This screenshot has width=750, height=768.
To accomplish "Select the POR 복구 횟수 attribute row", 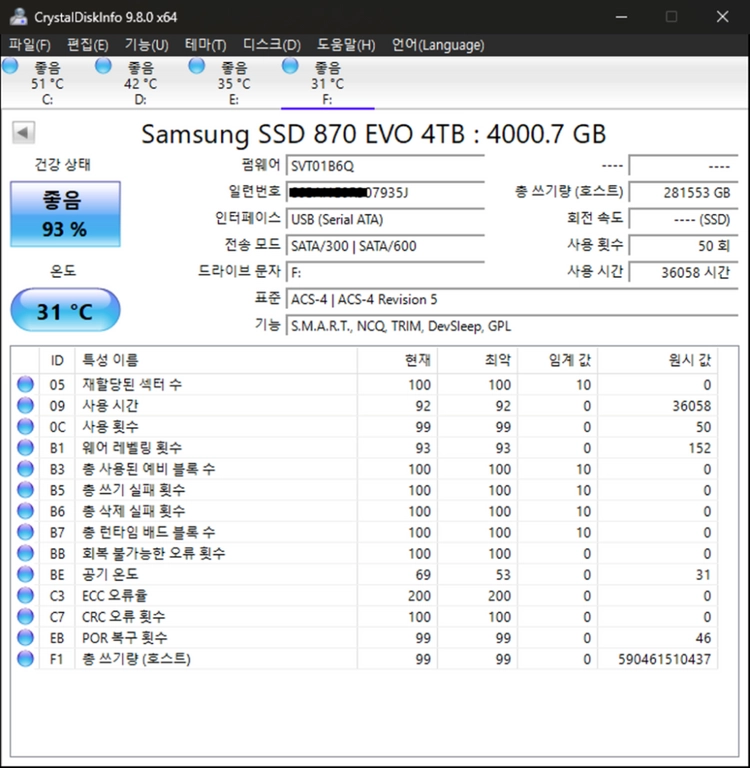I will coord(364,637).
